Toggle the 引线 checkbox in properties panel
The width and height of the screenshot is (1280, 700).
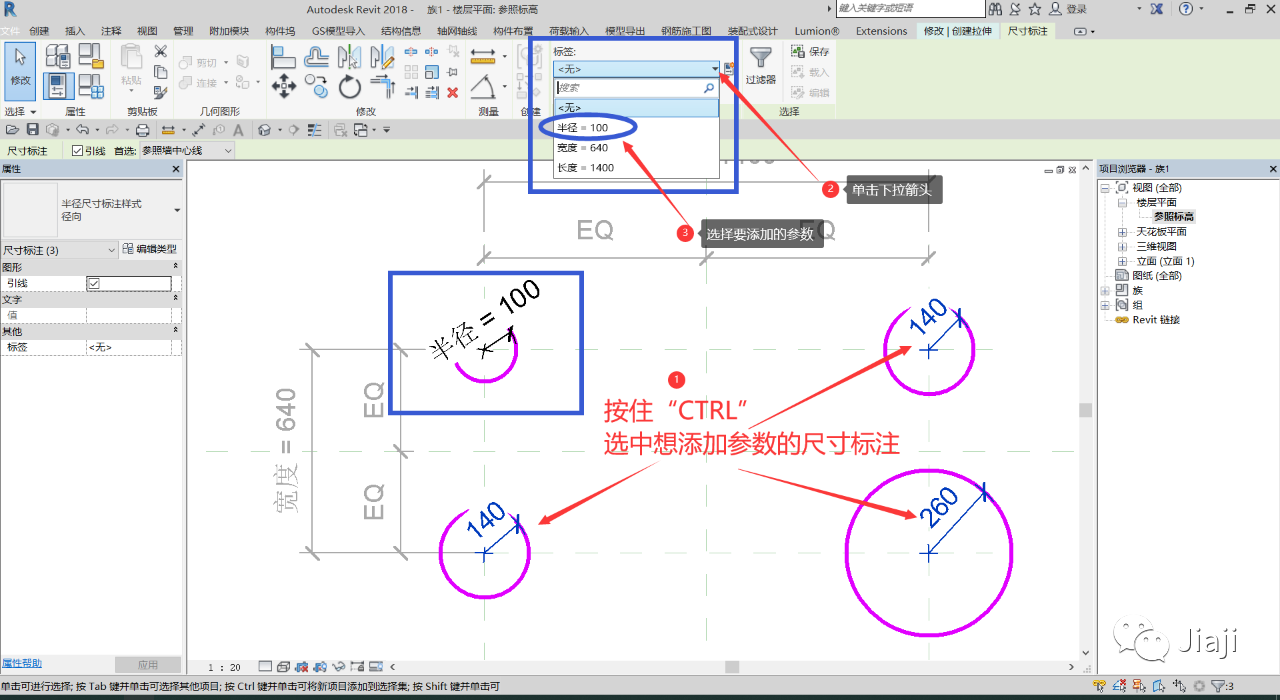point(93,283)
